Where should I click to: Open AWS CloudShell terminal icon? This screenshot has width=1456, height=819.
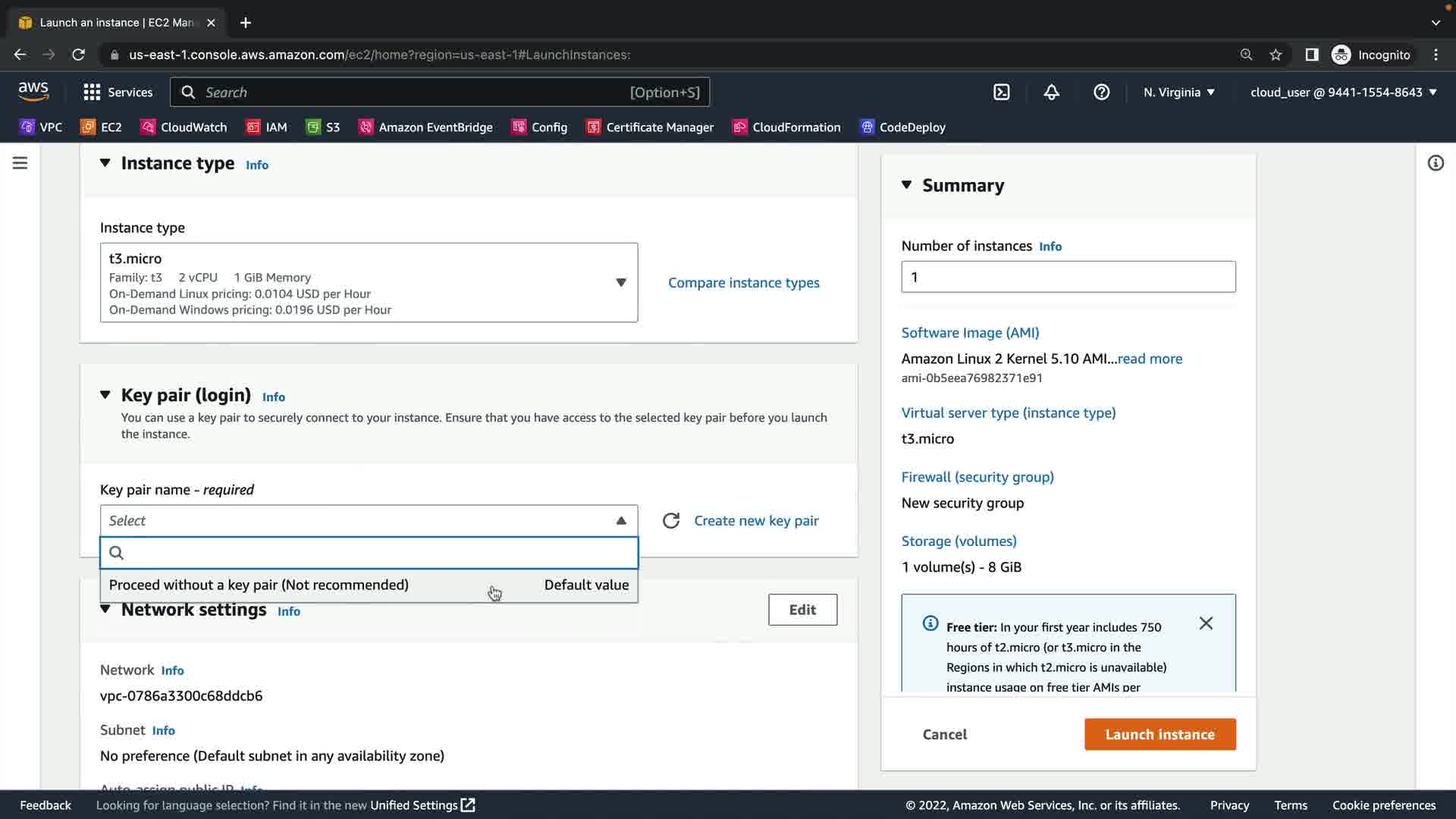click(x=1001, y=93)
